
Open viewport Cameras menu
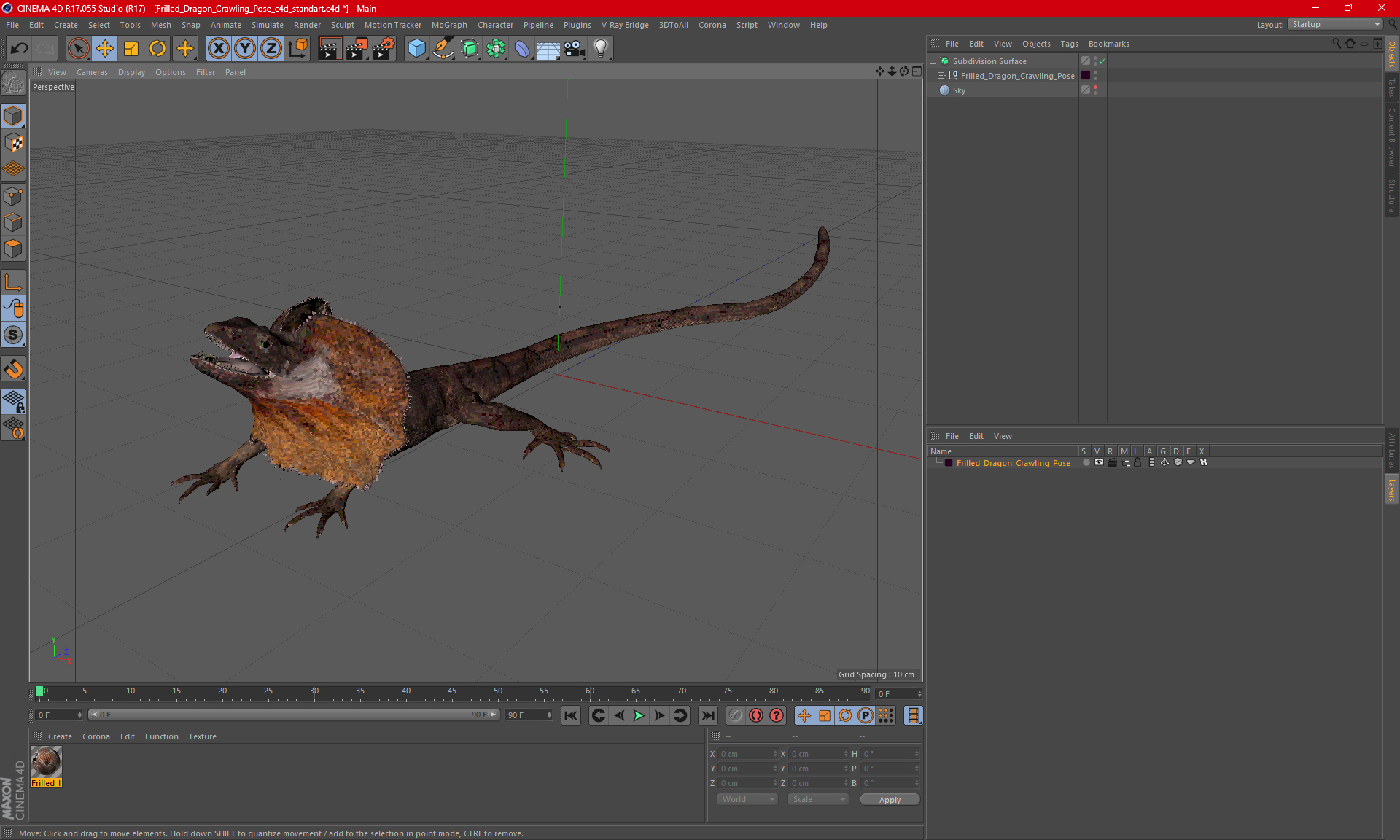(92, 72)
